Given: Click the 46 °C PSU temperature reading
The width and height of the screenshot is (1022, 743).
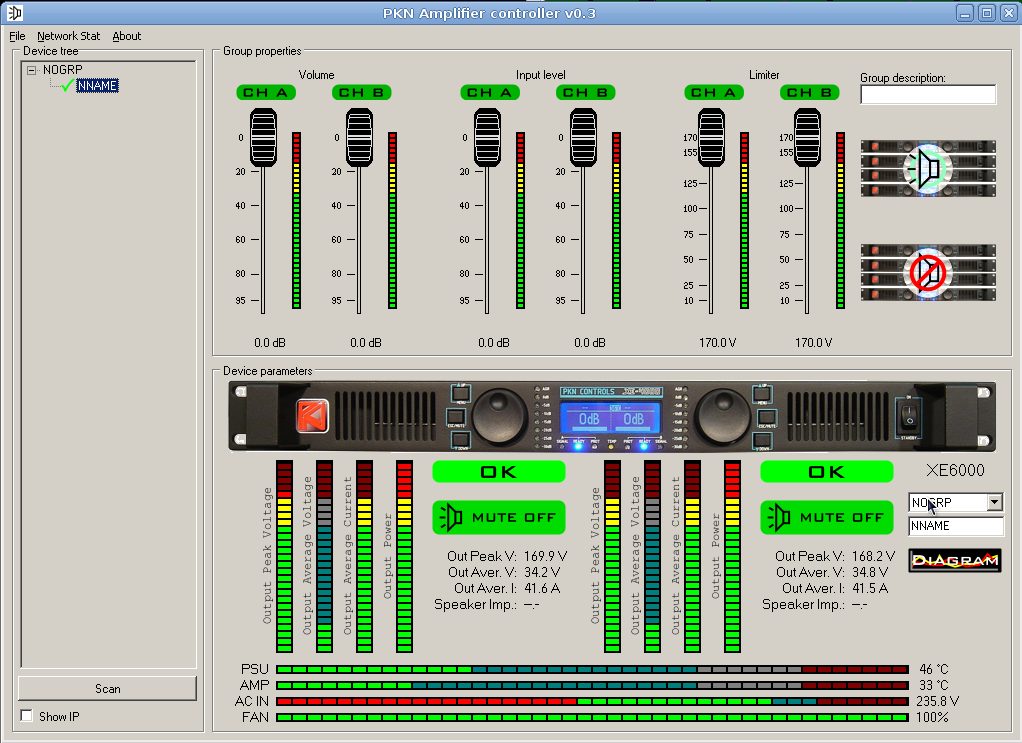Looking at the screenshot, I should (x=933, y=669).
